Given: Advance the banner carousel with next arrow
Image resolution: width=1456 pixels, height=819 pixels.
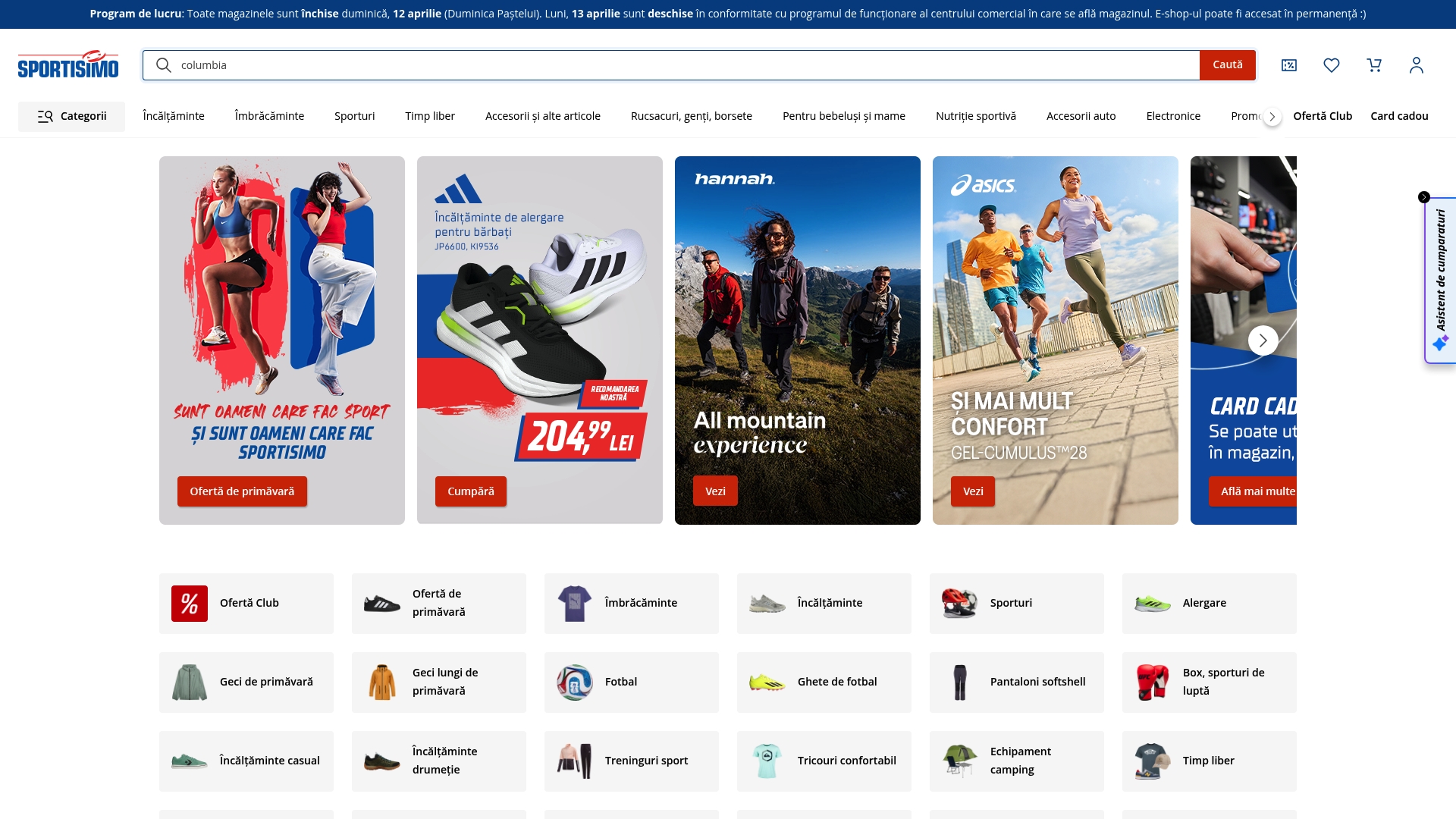Looking at the screenshot, I should 1263,340.
